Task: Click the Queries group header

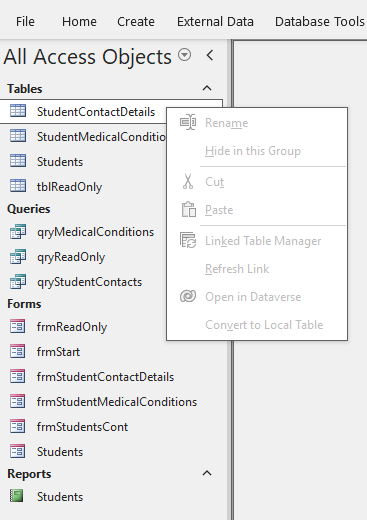Action: 29,209
